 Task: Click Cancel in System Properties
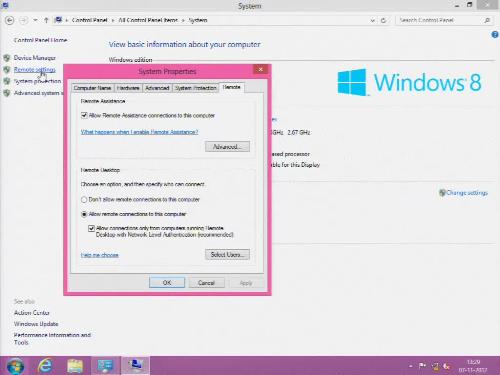[206, 283]
